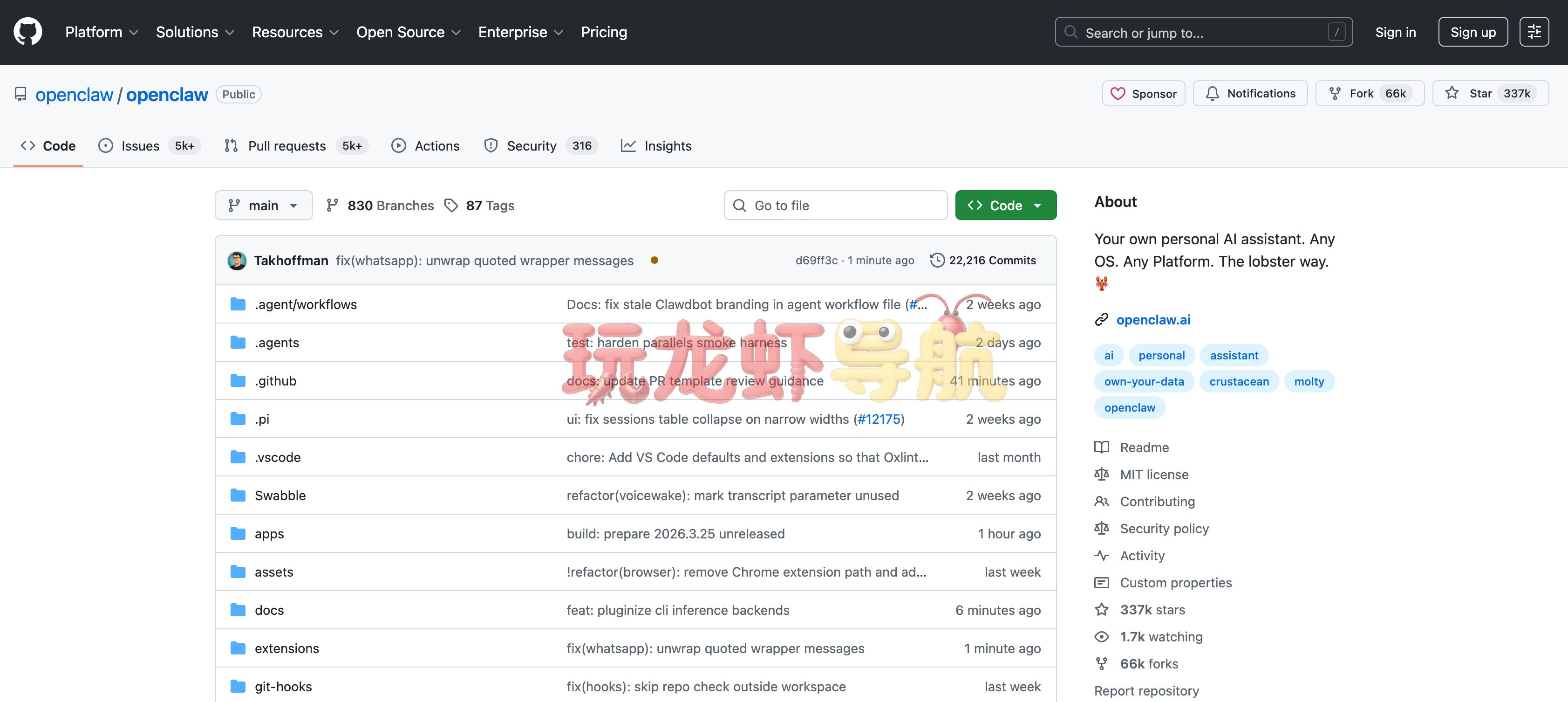Expand the Open Source menu

pos(409,32)
